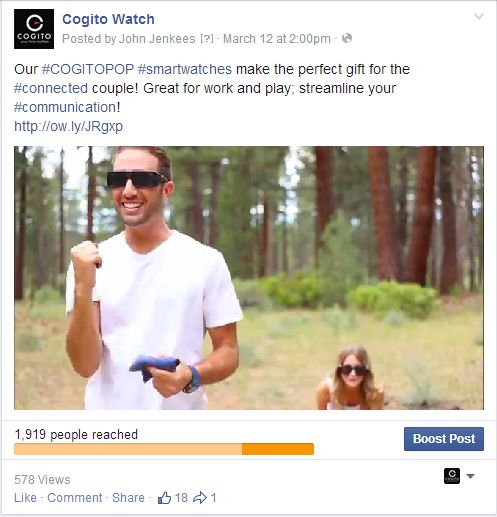Like the post
497x517 pixels.
pos(25,498)
